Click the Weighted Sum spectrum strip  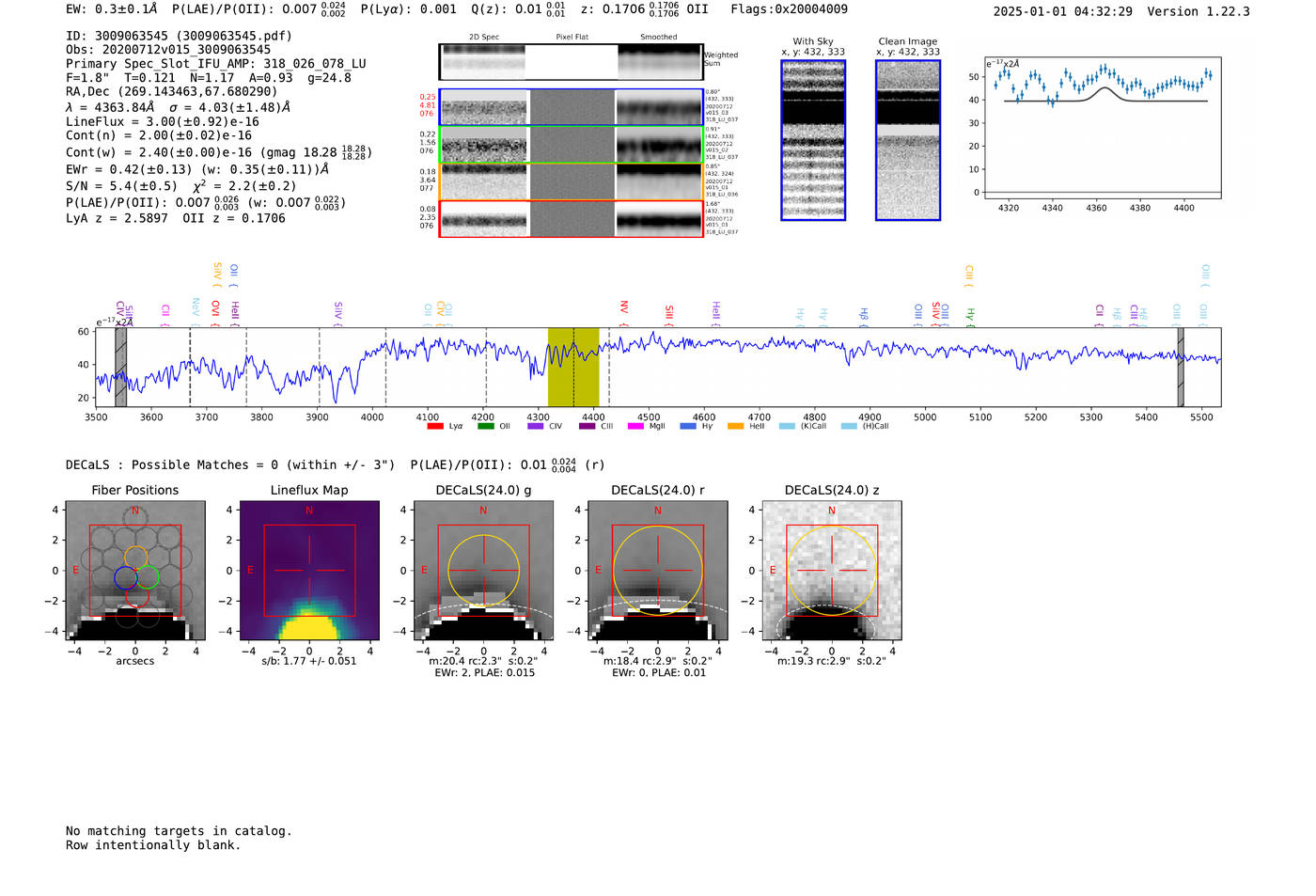click(x=571, y=62)
